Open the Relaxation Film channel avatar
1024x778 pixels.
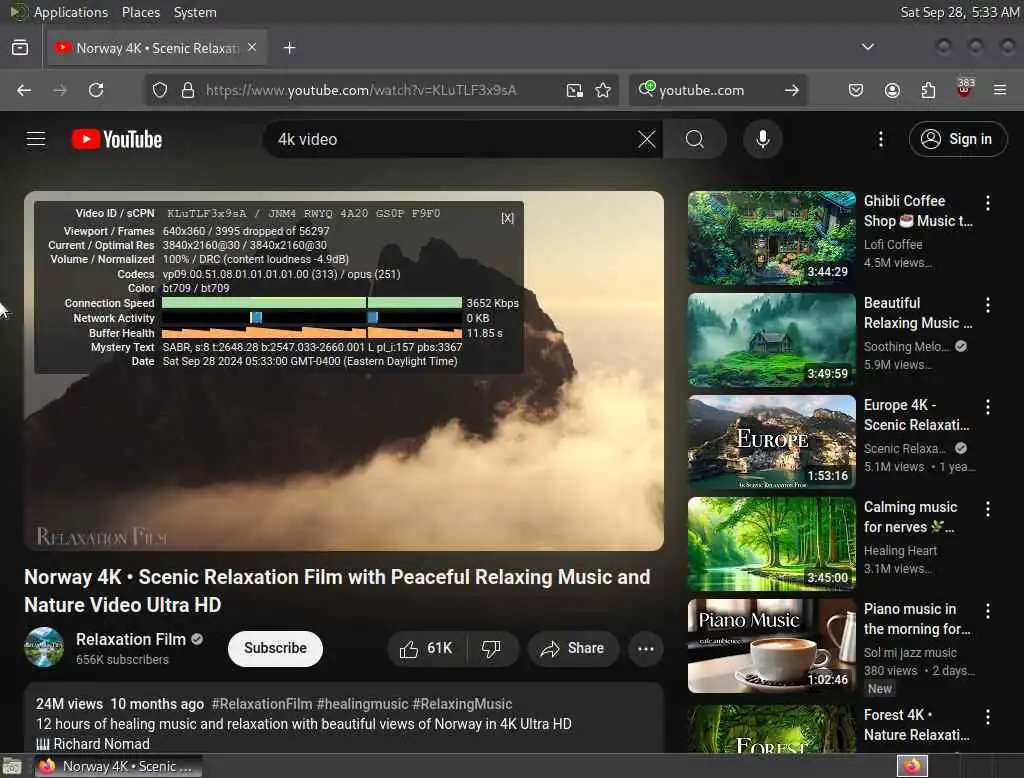click(x=44, y=647)
